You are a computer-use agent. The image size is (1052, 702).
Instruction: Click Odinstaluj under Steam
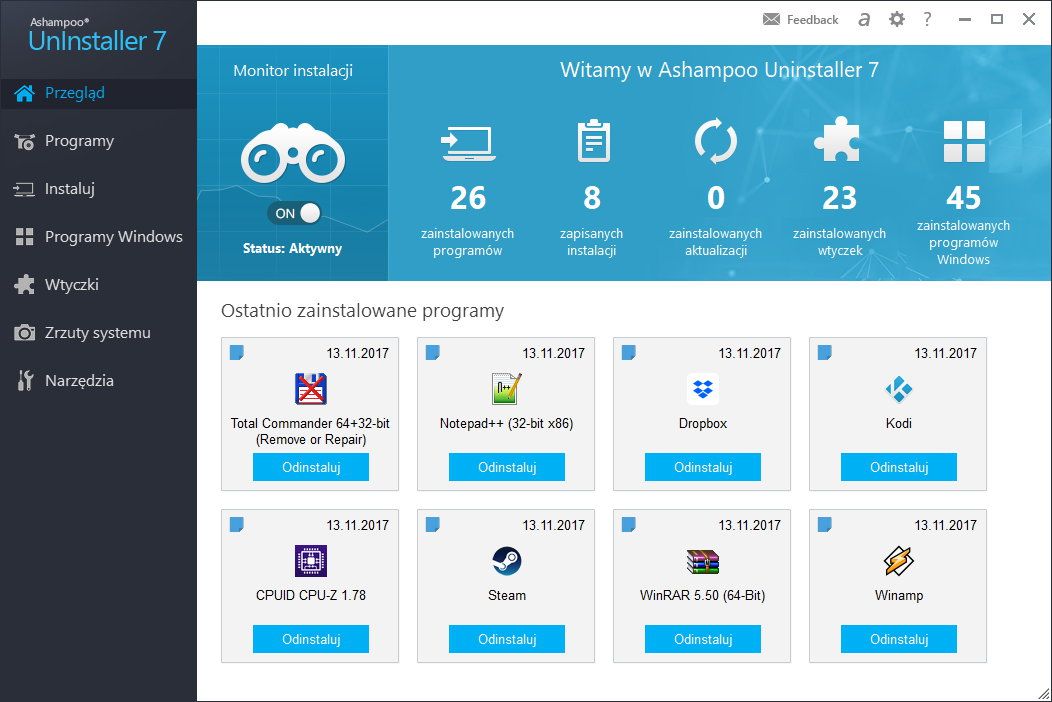507,639
